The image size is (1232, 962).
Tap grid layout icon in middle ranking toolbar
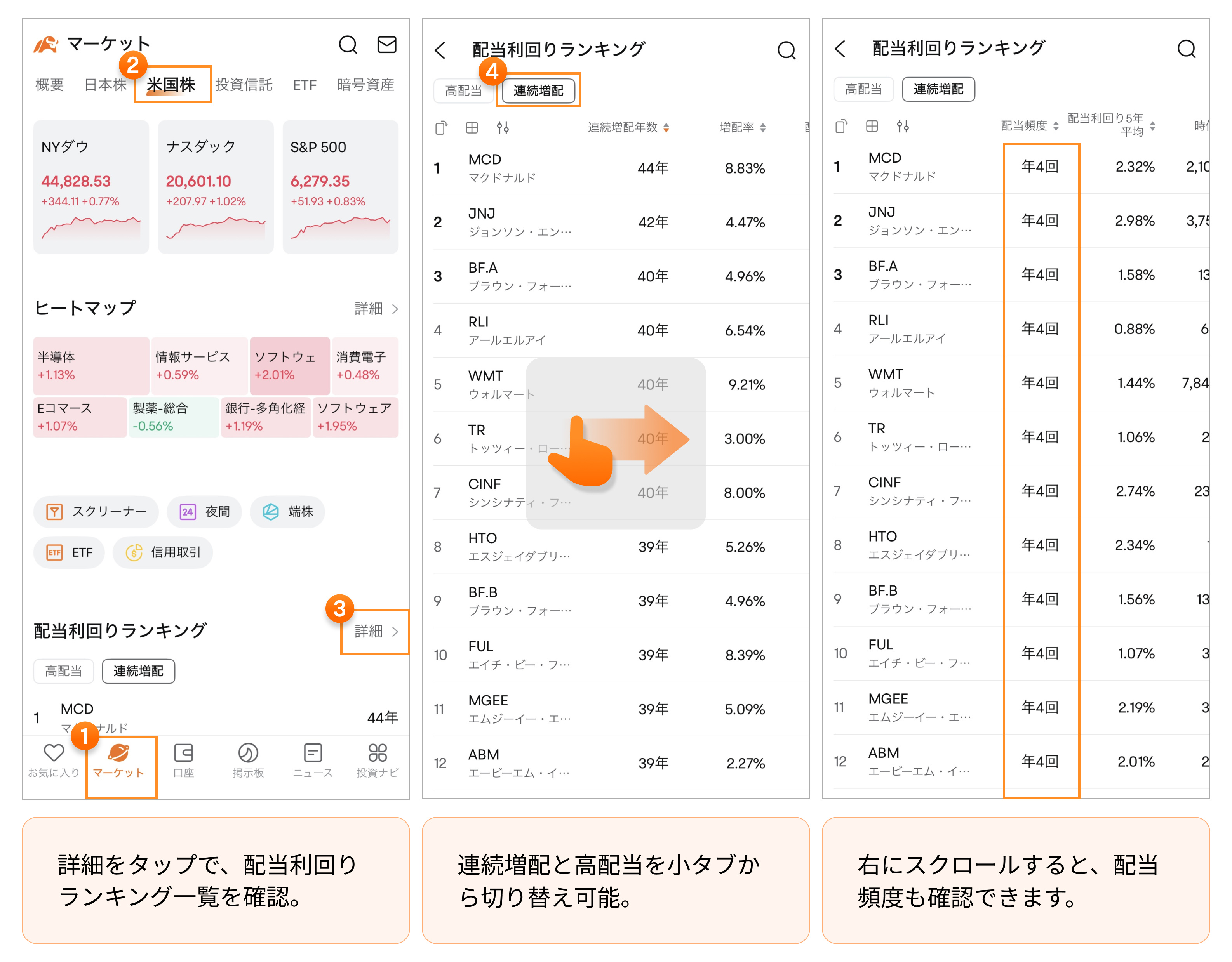tap(472, 128)
